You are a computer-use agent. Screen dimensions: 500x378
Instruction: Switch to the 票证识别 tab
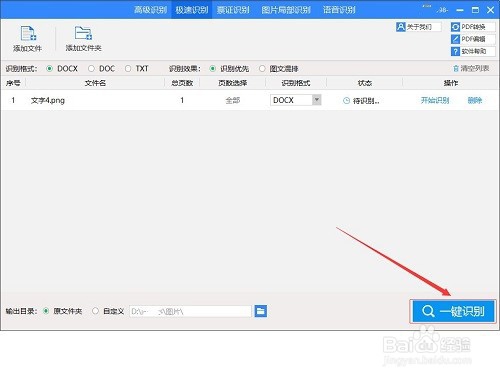233,10
